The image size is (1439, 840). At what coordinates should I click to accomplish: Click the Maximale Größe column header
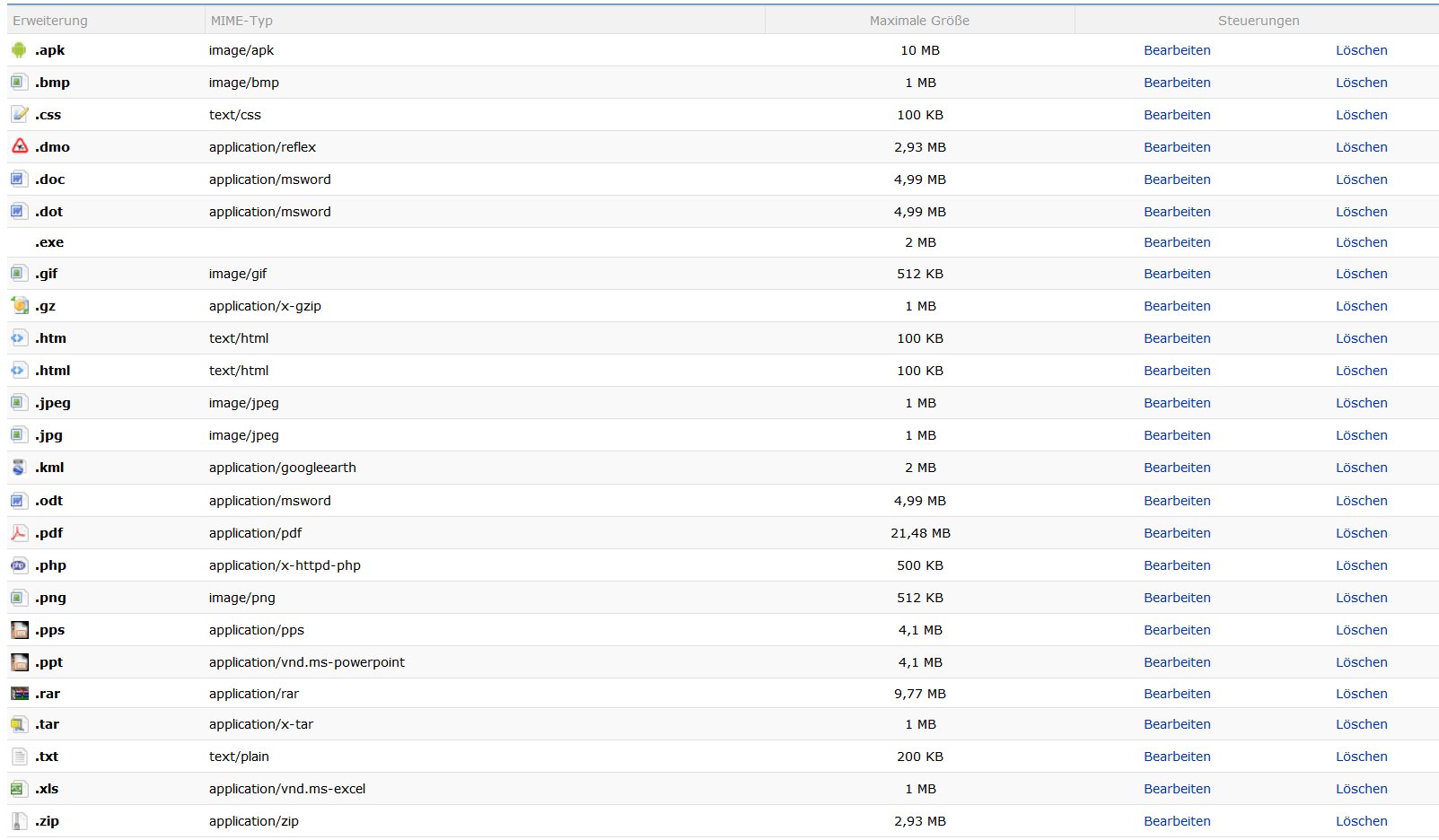pos(919,21)
